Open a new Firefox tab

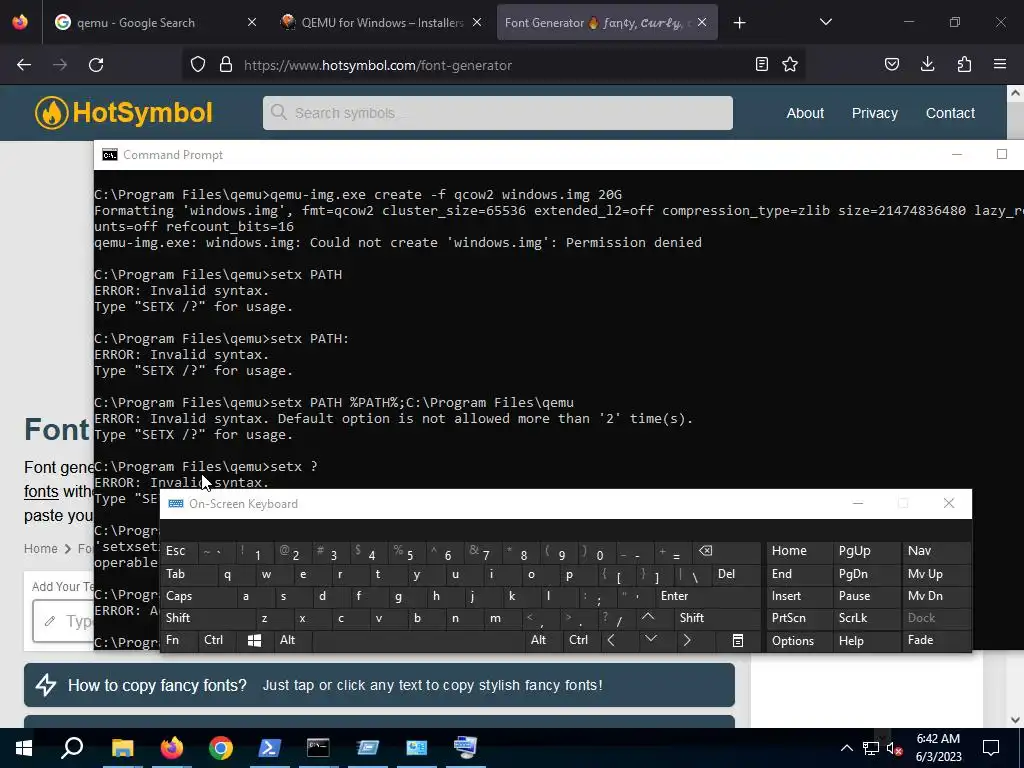(739, 23)
